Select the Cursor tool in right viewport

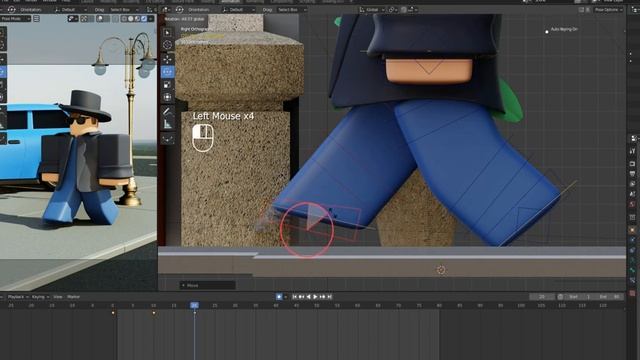(x=167, y=45)
